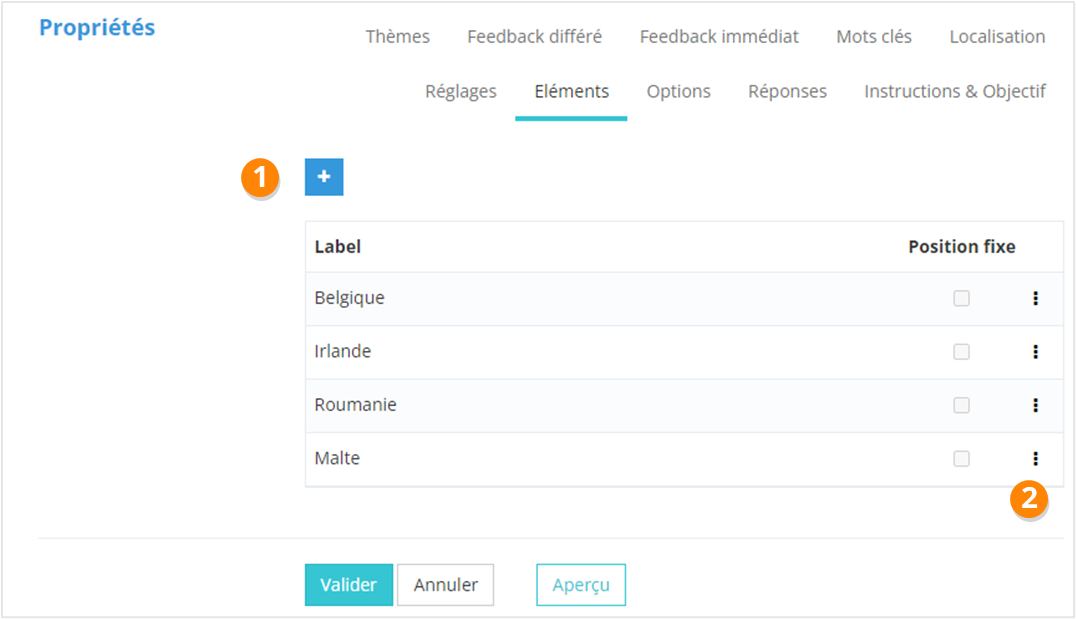Viewport: 1076px width, 619px height.
Task: Check the Position fixe box for Roumanie
Action: click(x=961, y=405)
